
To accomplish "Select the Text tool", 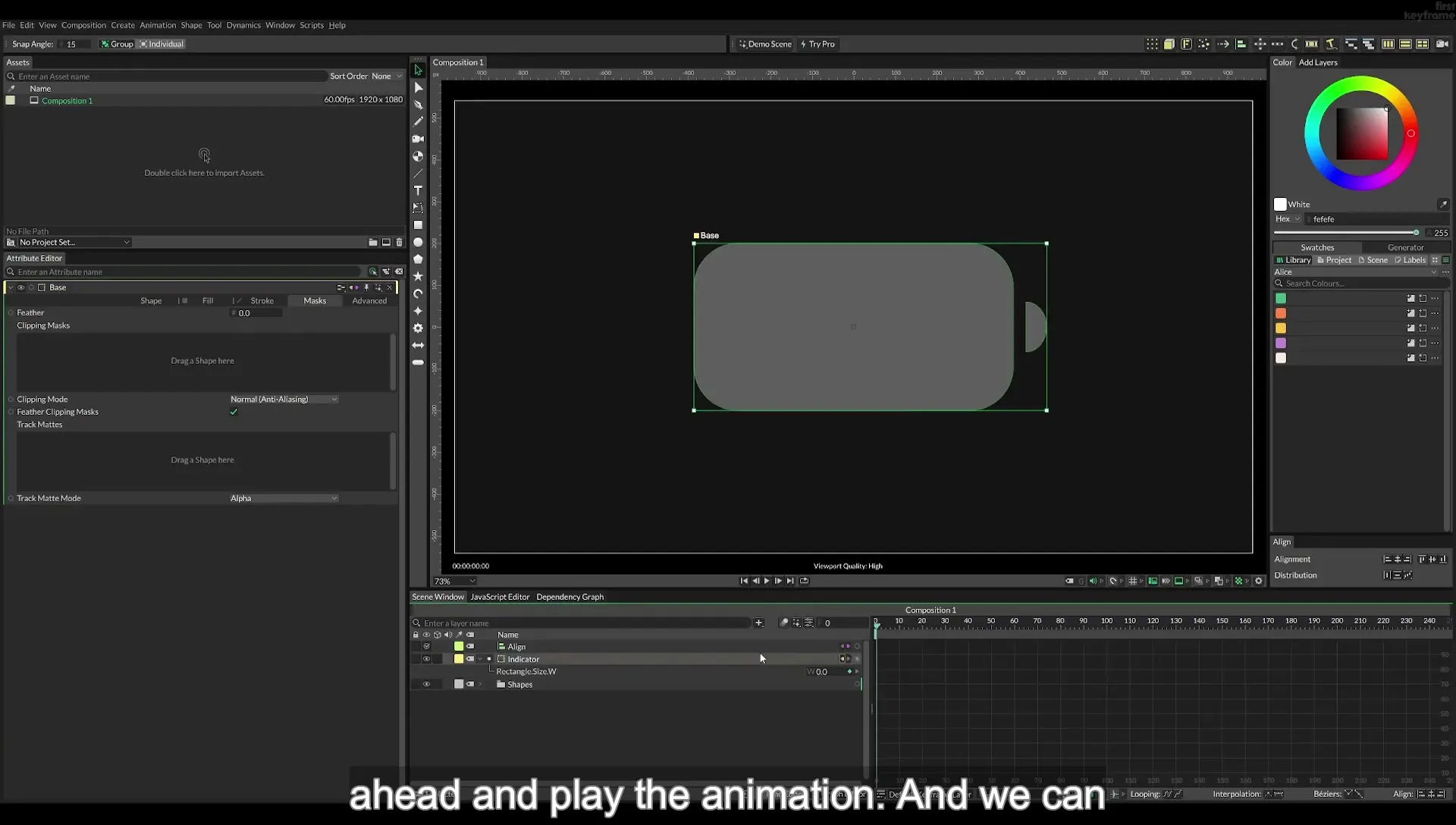I will (418, 190).
